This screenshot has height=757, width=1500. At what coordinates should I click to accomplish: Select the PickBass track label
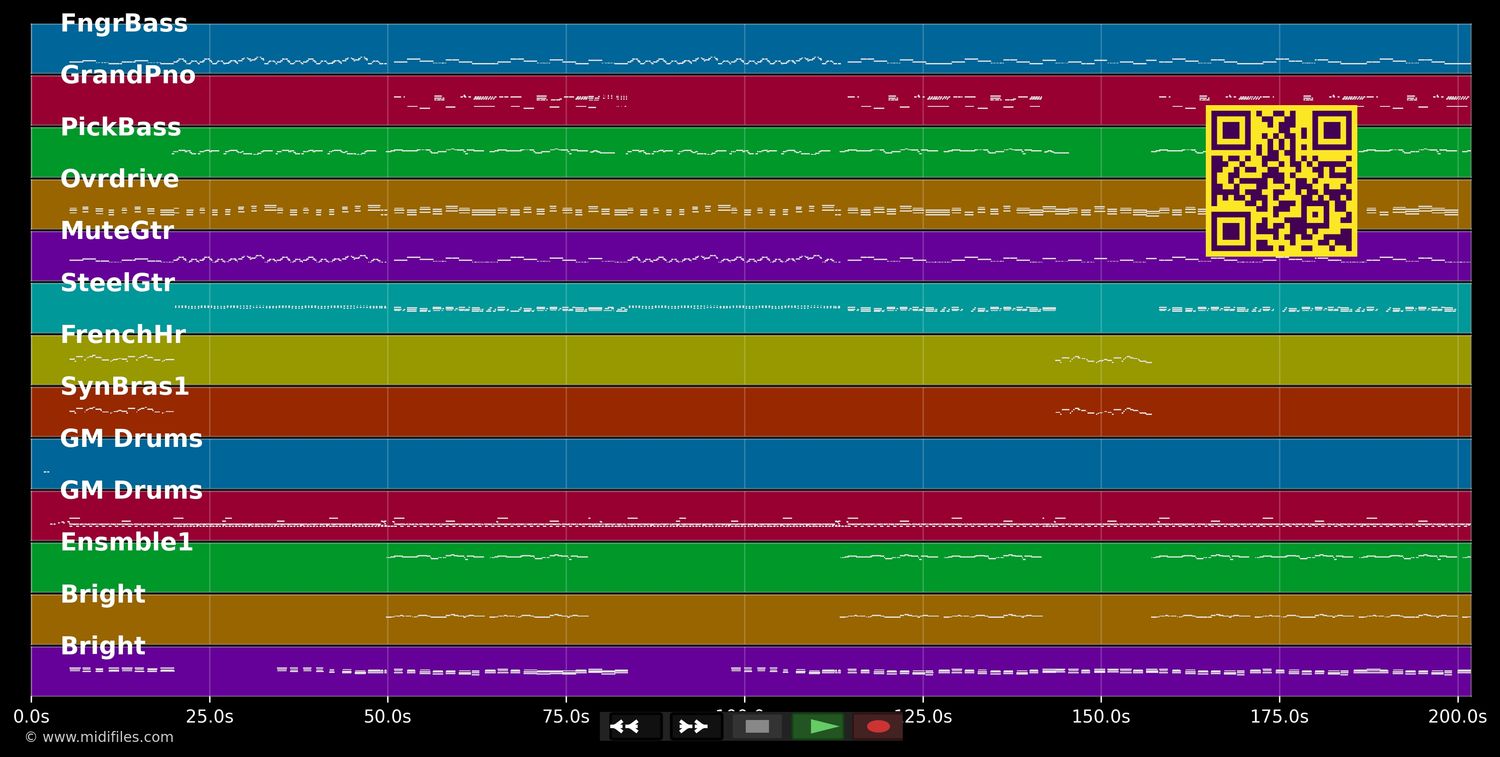[x=121, y=127]
